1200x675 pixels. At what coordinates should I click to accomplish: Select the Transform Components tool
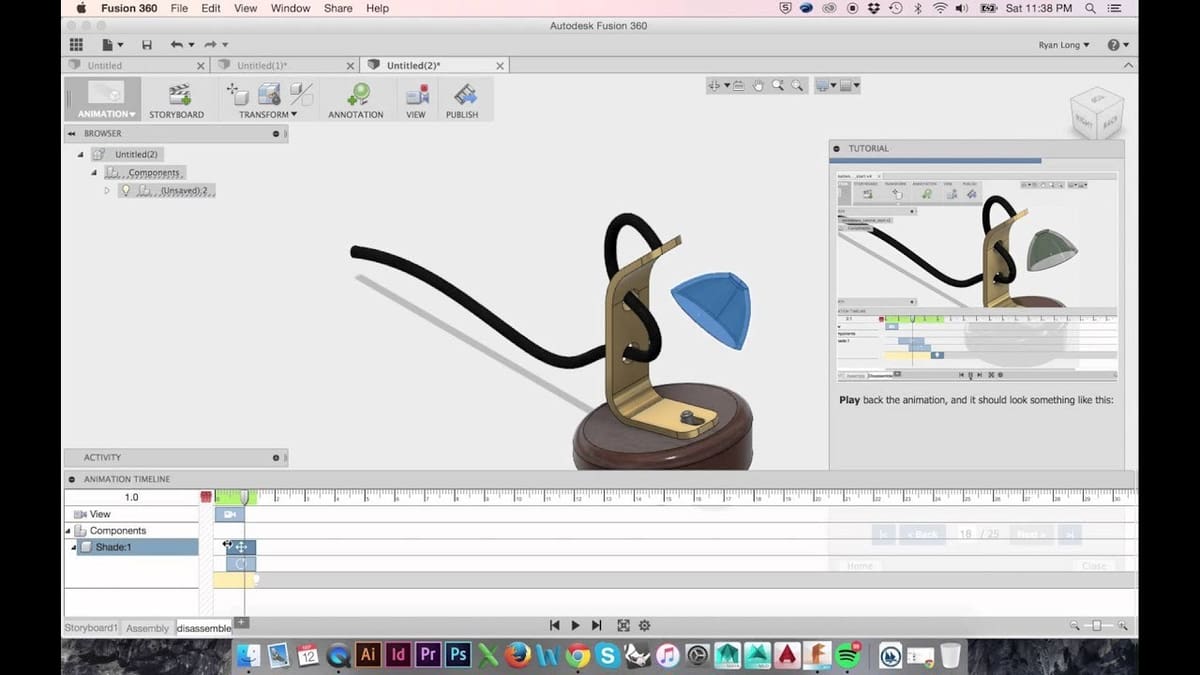pos(238,94)
